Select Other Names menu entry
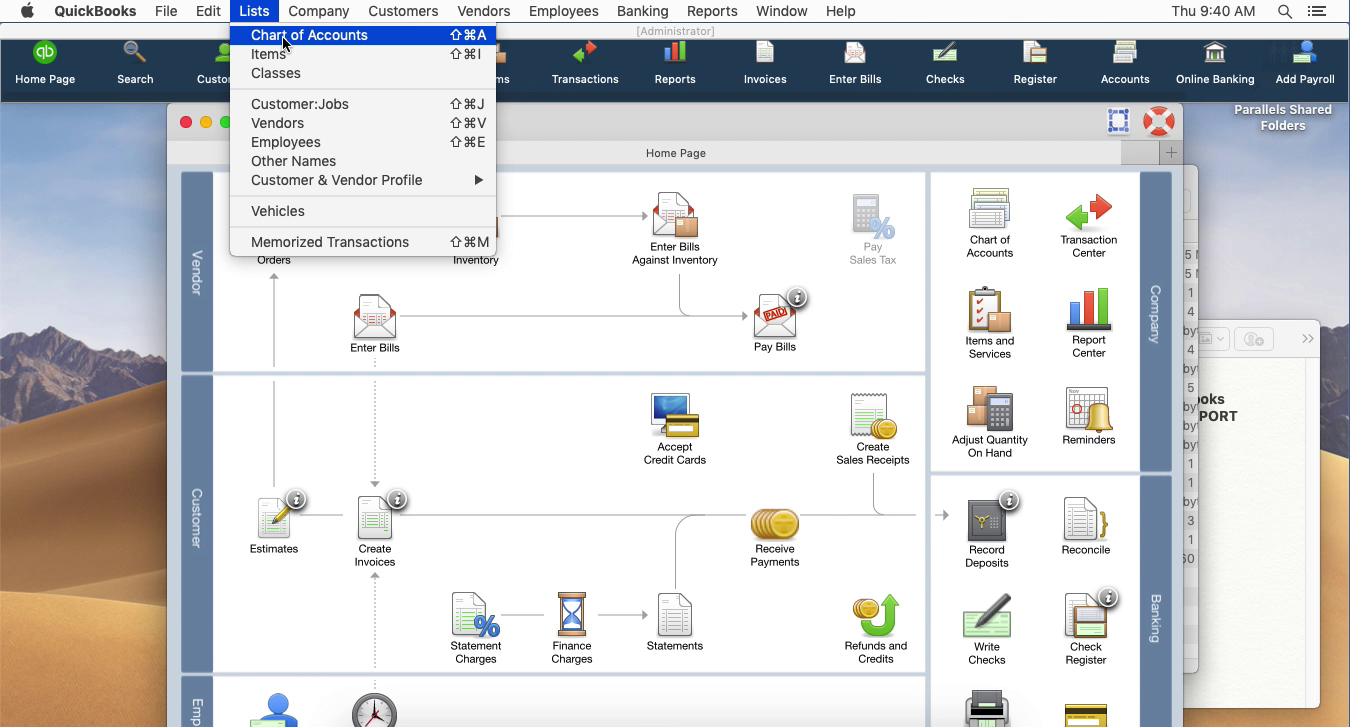Viewport: 1350px width, 727px height. click(363, 161)
